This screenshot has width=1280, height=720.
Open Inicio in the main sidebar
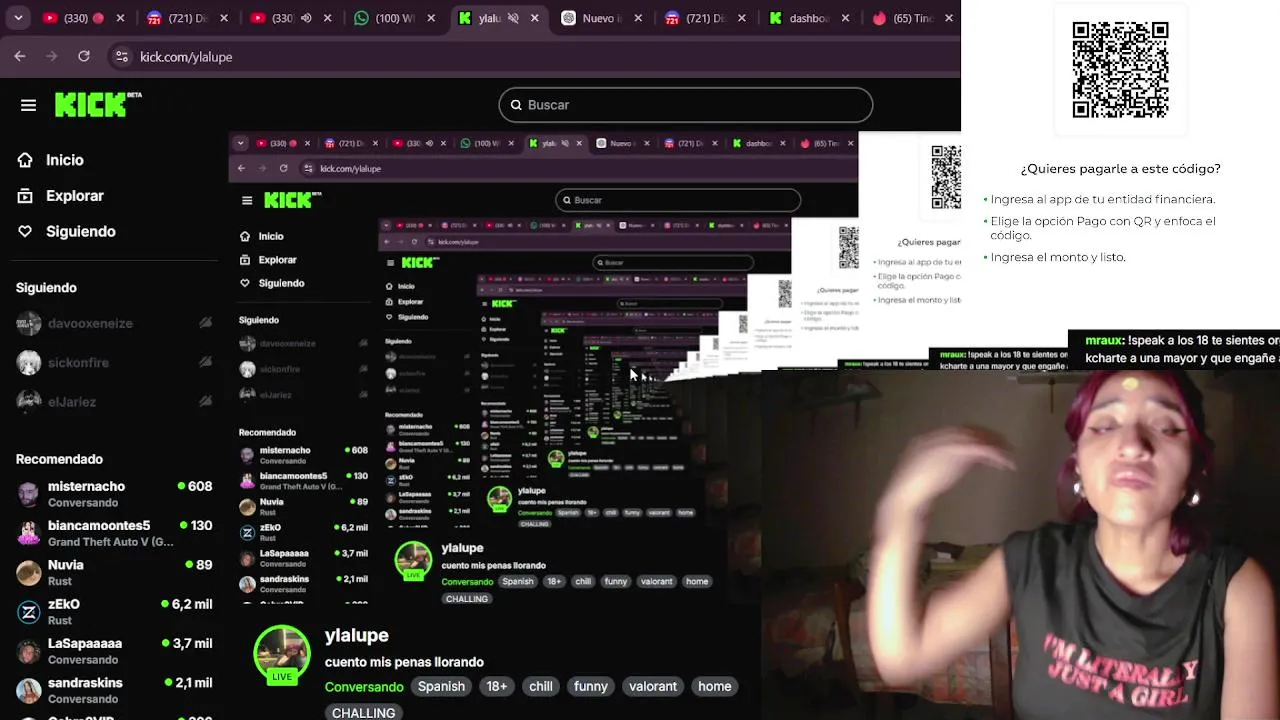[64, 160]
